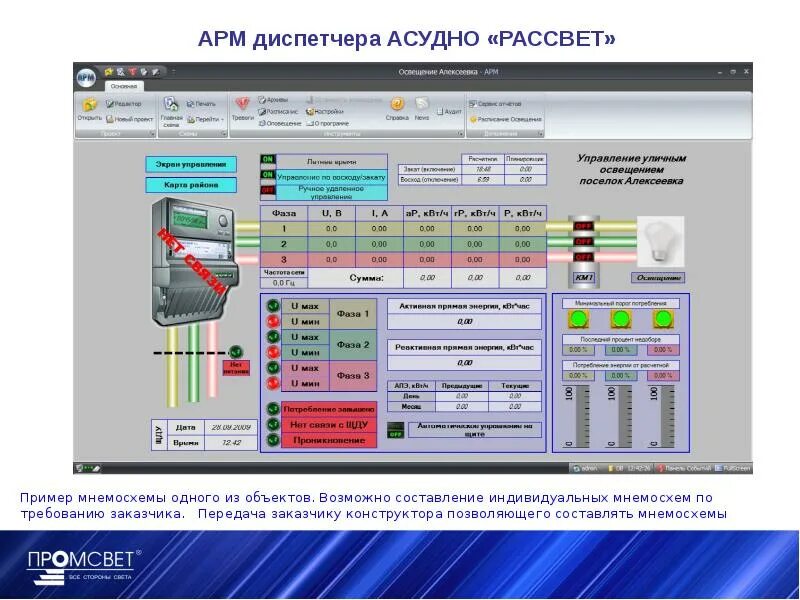This screenshot has height=600, width=800.
Task: Open the quick access toolbar customize arrow
Action: pos(173,72)
